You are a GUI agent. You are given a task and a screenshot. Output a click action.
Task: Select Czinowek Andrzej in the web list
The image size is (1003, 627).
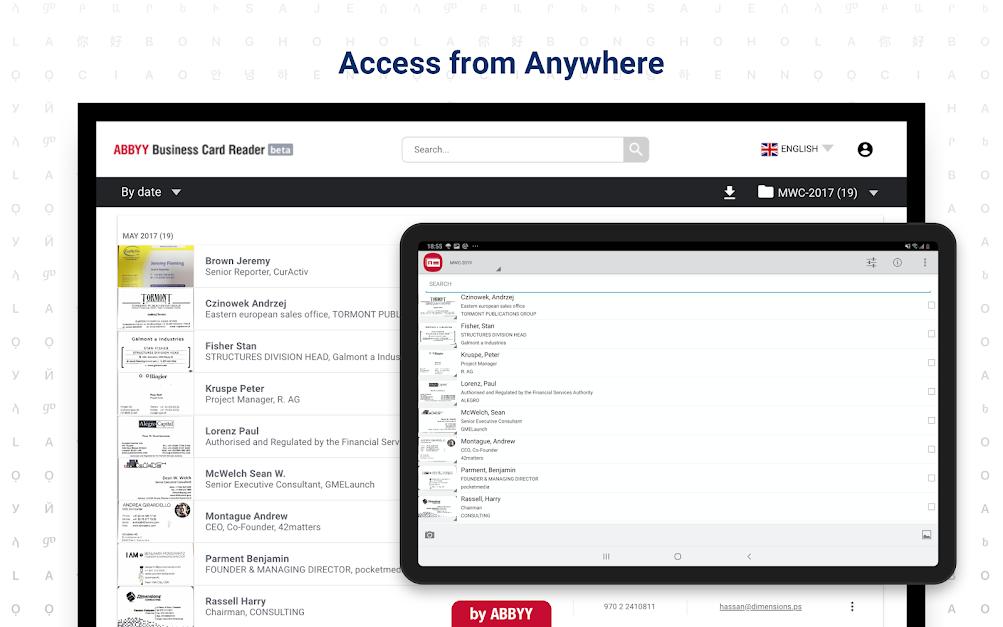click(246, 303)
